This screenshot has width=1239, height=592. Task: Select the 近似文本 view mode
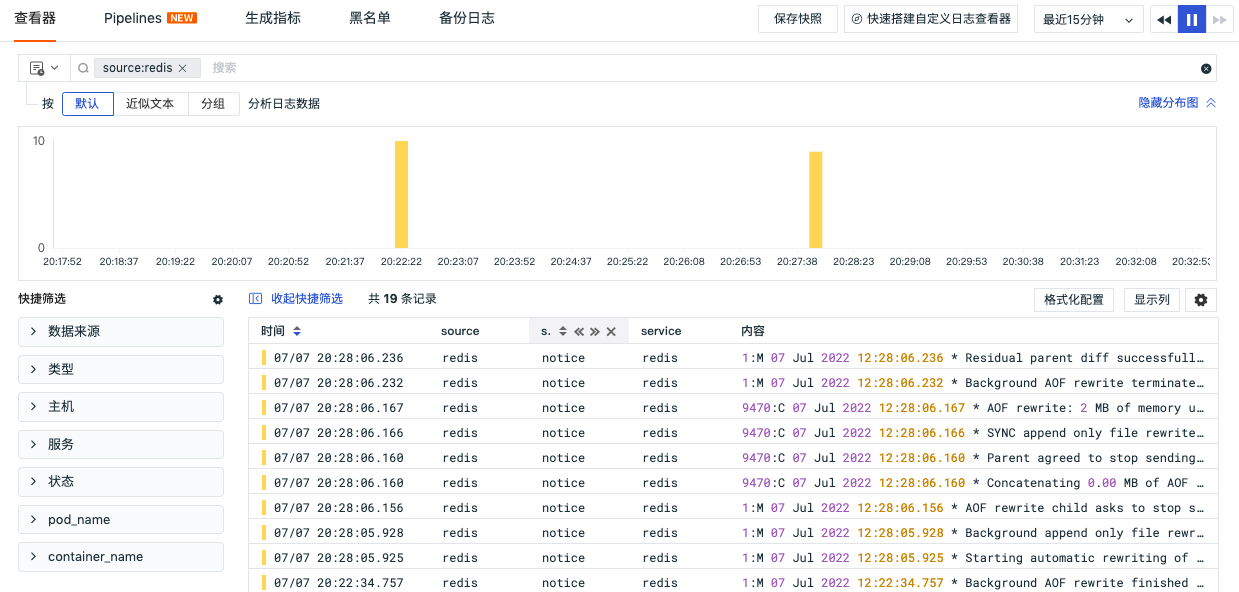click(x=150, y=103)
